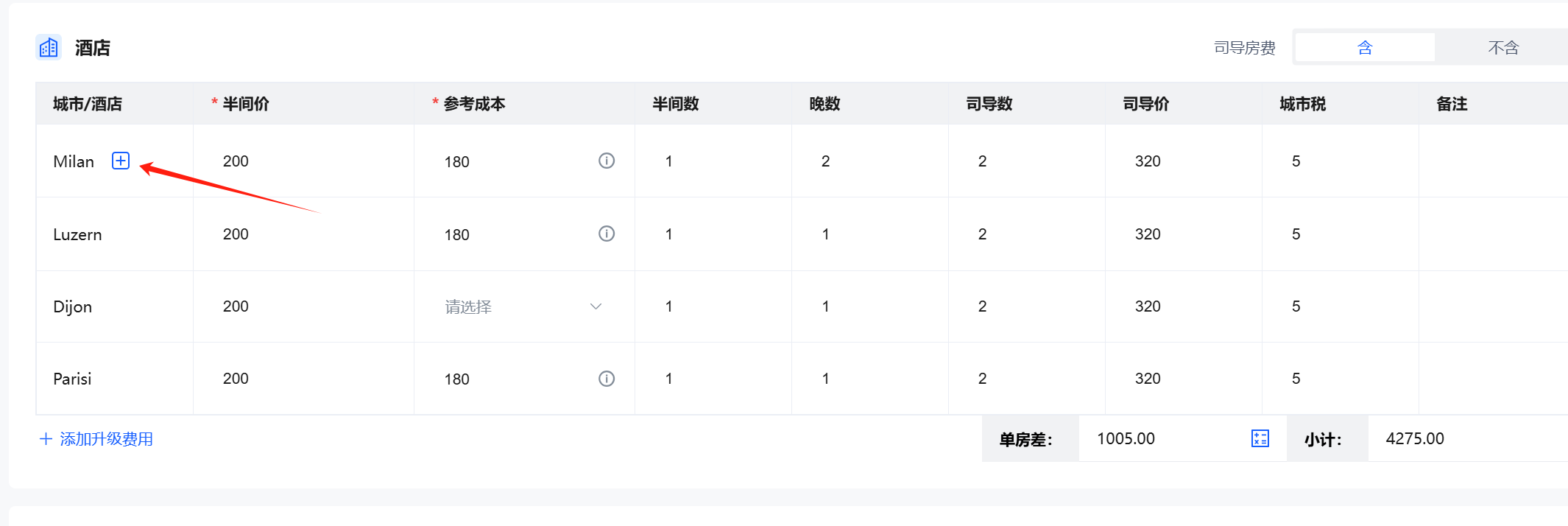
Task: Click the hotel building icon beside 酒店
Action: (x=49, y=48)
